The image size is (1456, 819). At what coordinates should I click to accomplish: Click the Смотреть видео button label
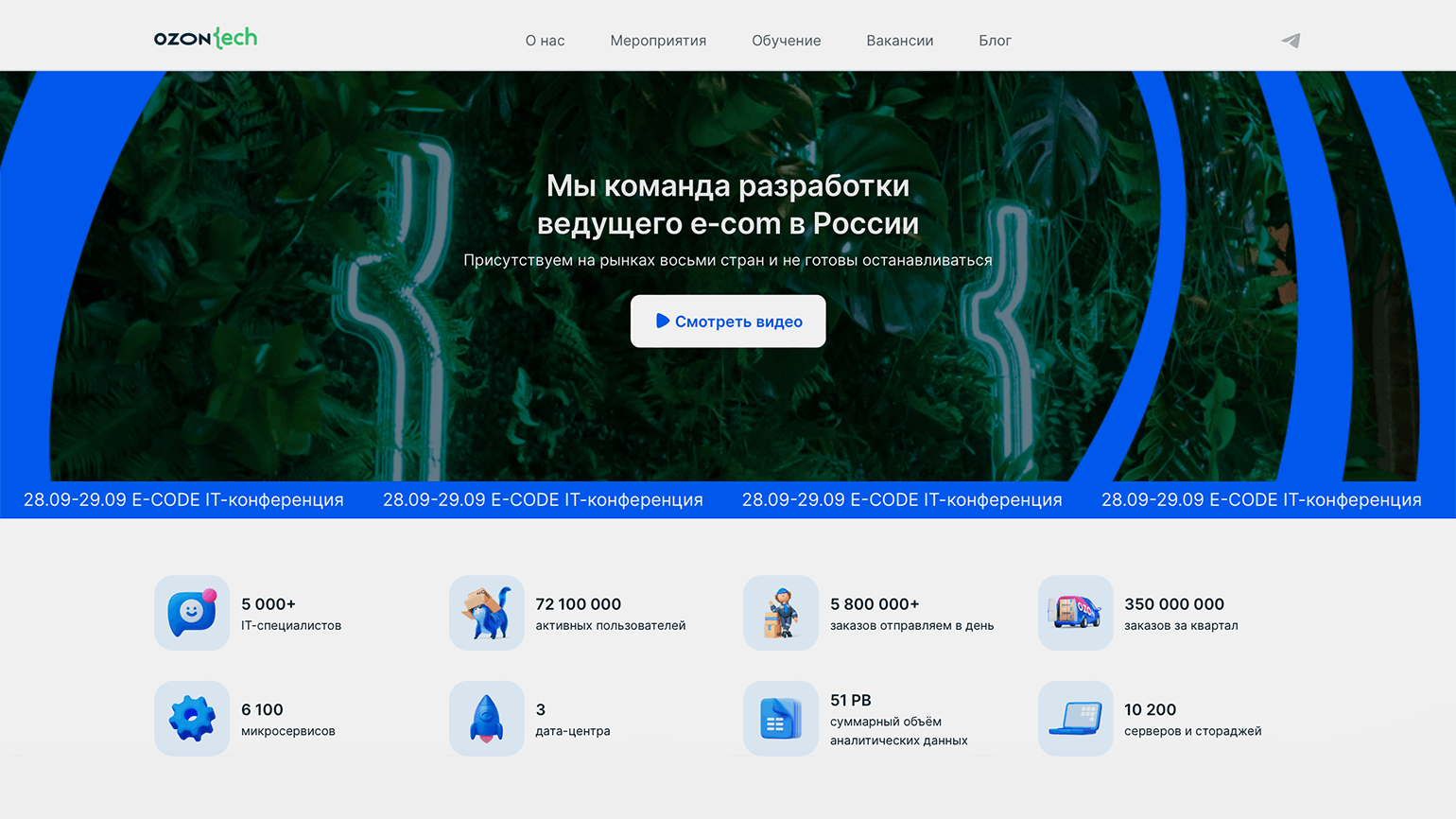tap(738, 322)
